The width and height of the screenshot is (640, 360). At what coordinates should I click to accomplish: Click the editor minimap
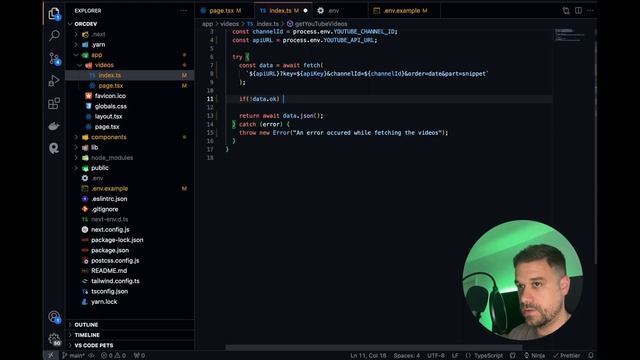(x=570, y=35)
